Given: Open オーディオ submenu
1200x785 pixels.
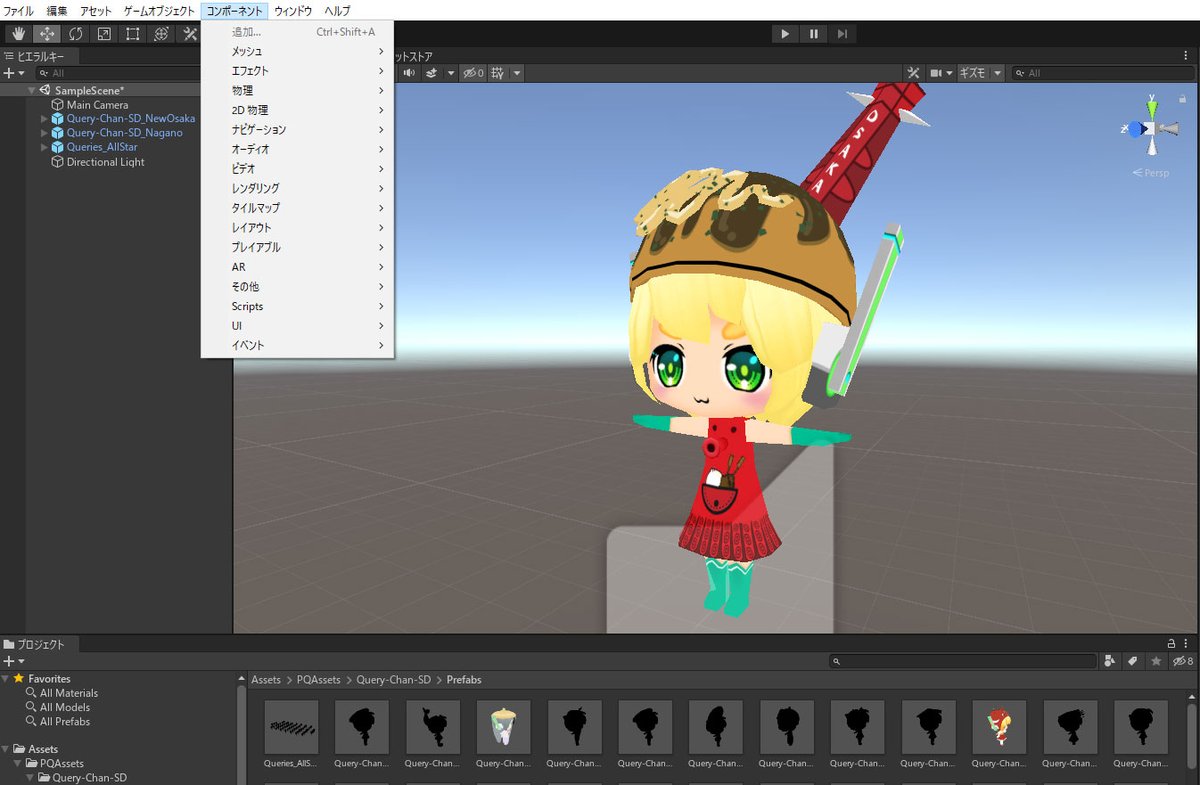Looking at the screenshot, I should click(x=297, y=149).
